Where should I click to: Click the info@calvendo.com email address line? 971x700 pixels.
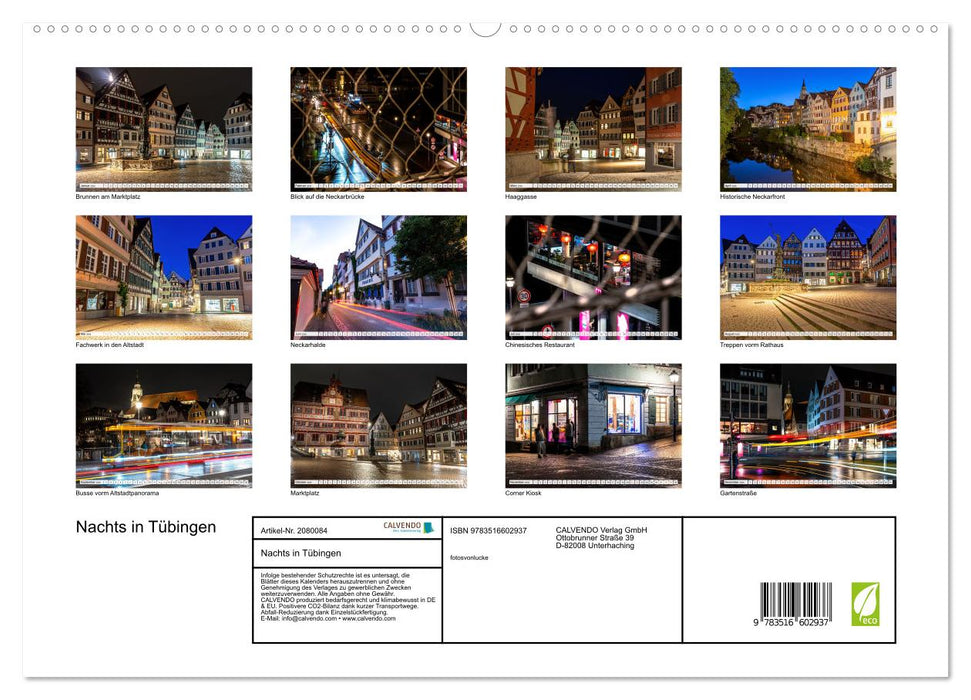click(x=328, y=618)
